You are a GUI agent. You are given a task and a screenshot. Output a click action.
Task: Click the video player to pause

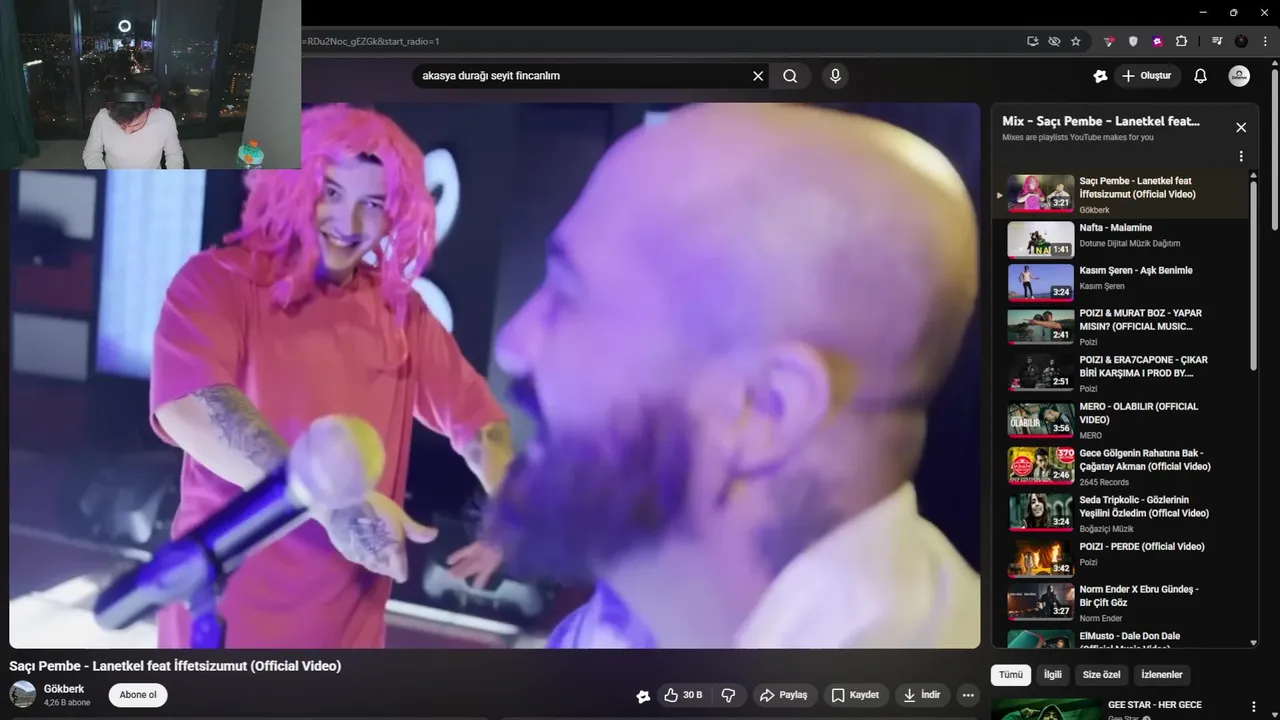pyautogui.click(x=495, y=375)
